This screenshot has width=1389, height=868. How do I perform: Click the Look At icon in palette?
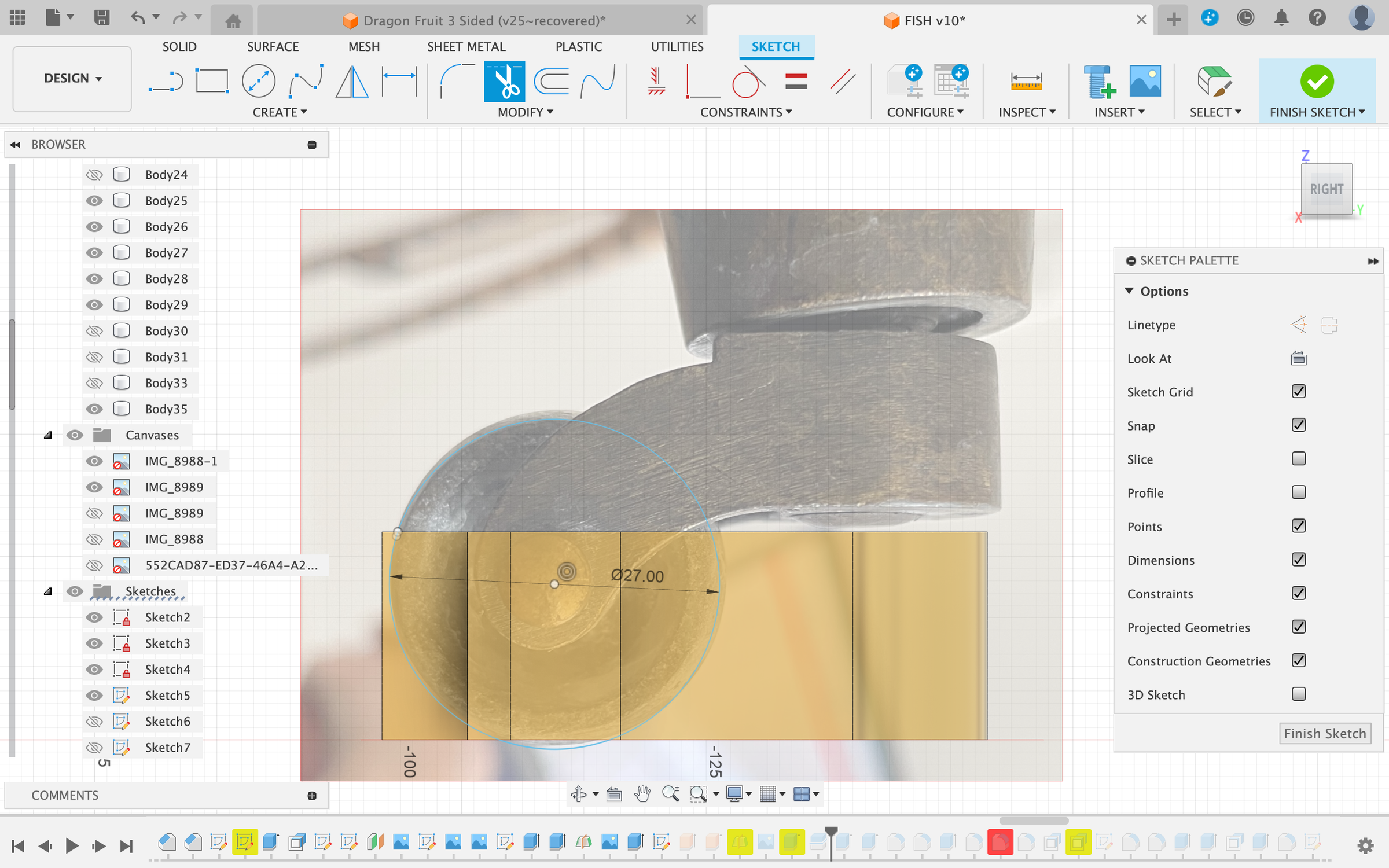coord(1298,359)
